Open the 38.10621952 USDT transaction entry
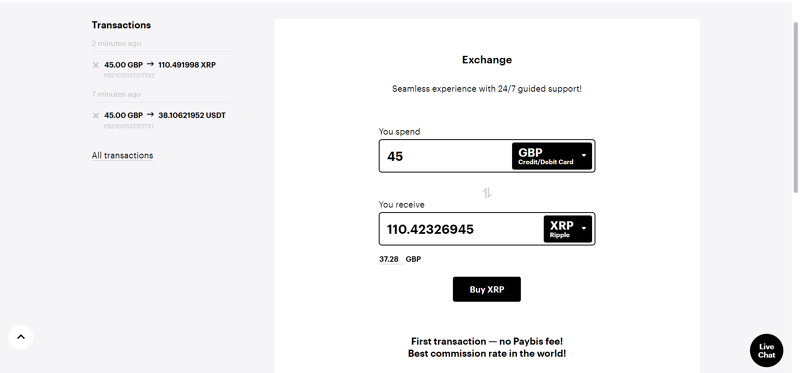This screenshot has height=373, width=800. point(165,115)
